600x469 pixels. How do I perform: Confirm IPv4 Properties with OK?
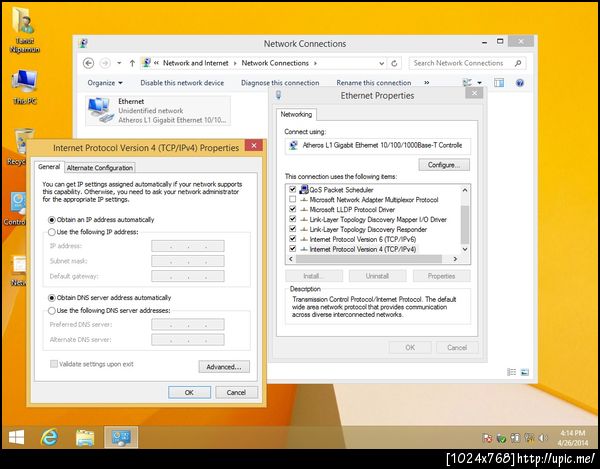pos(189,392)
